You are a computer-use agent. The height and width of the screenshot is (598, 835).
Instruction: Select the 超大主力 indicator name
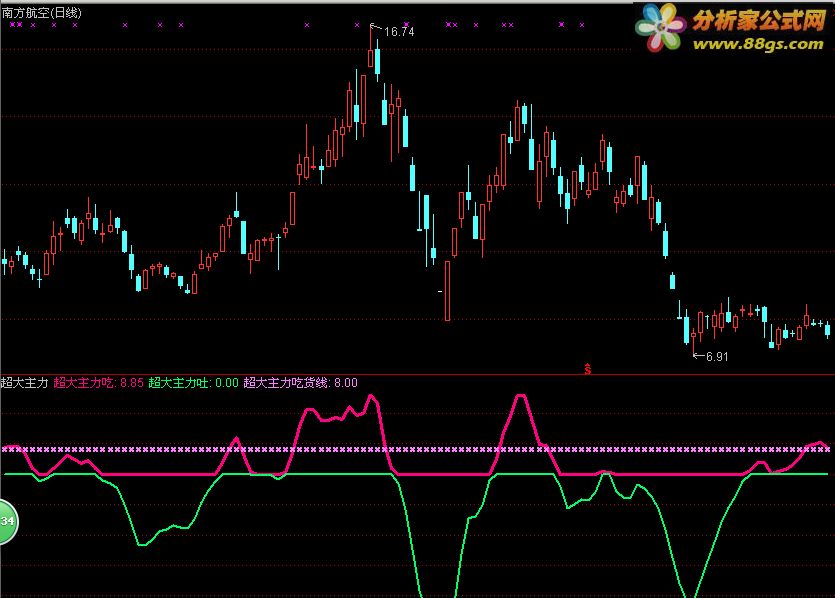click(24, 383)
